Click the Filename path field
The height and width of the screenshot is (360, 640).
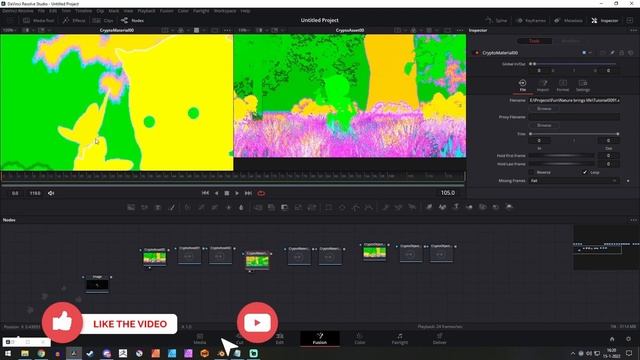pos(574,100)
